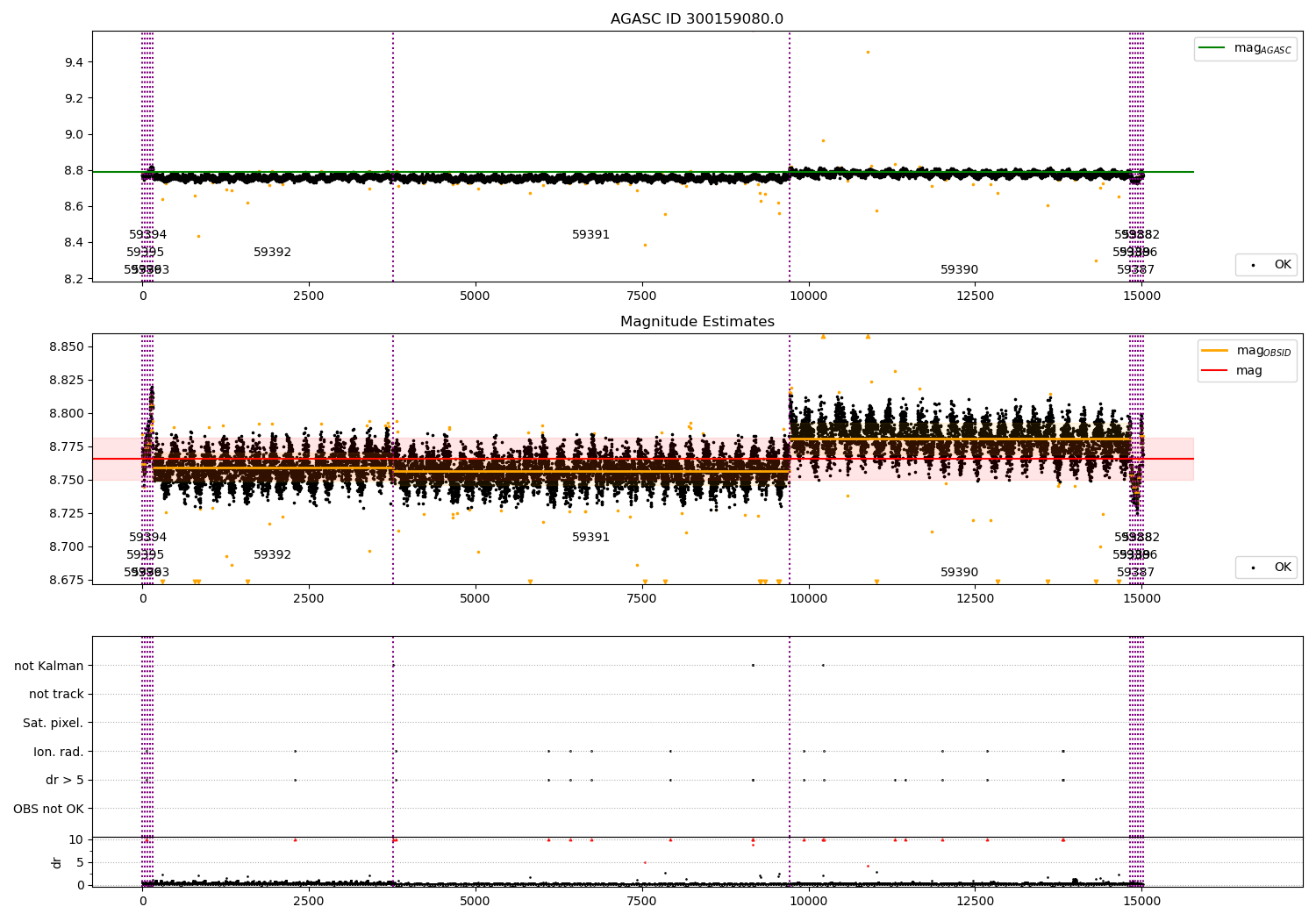Click the orange outlier point near 9.45 magnitude
The width and height of the screenshot is (1316, 921).
(x=868, y=52)
